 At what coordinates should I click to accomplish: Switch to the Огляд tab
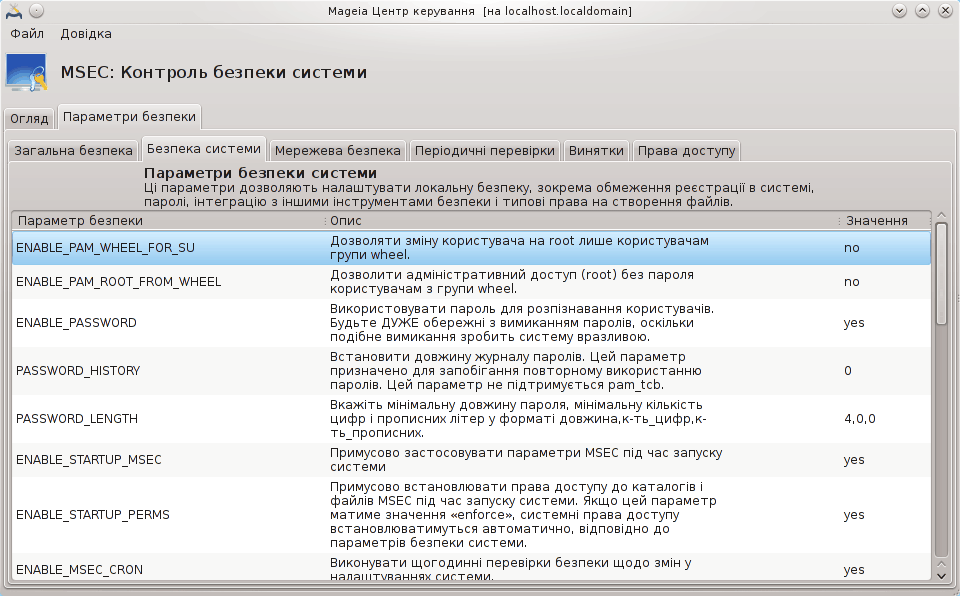(29, 118)
